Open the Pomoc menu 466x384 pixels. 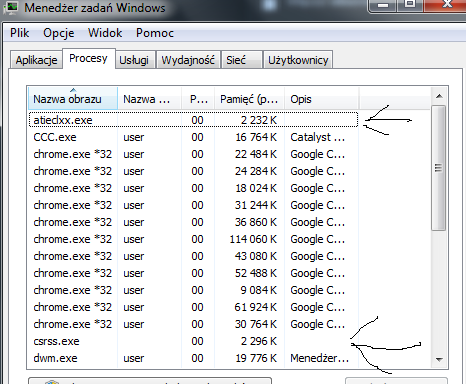tap(155, 33)
